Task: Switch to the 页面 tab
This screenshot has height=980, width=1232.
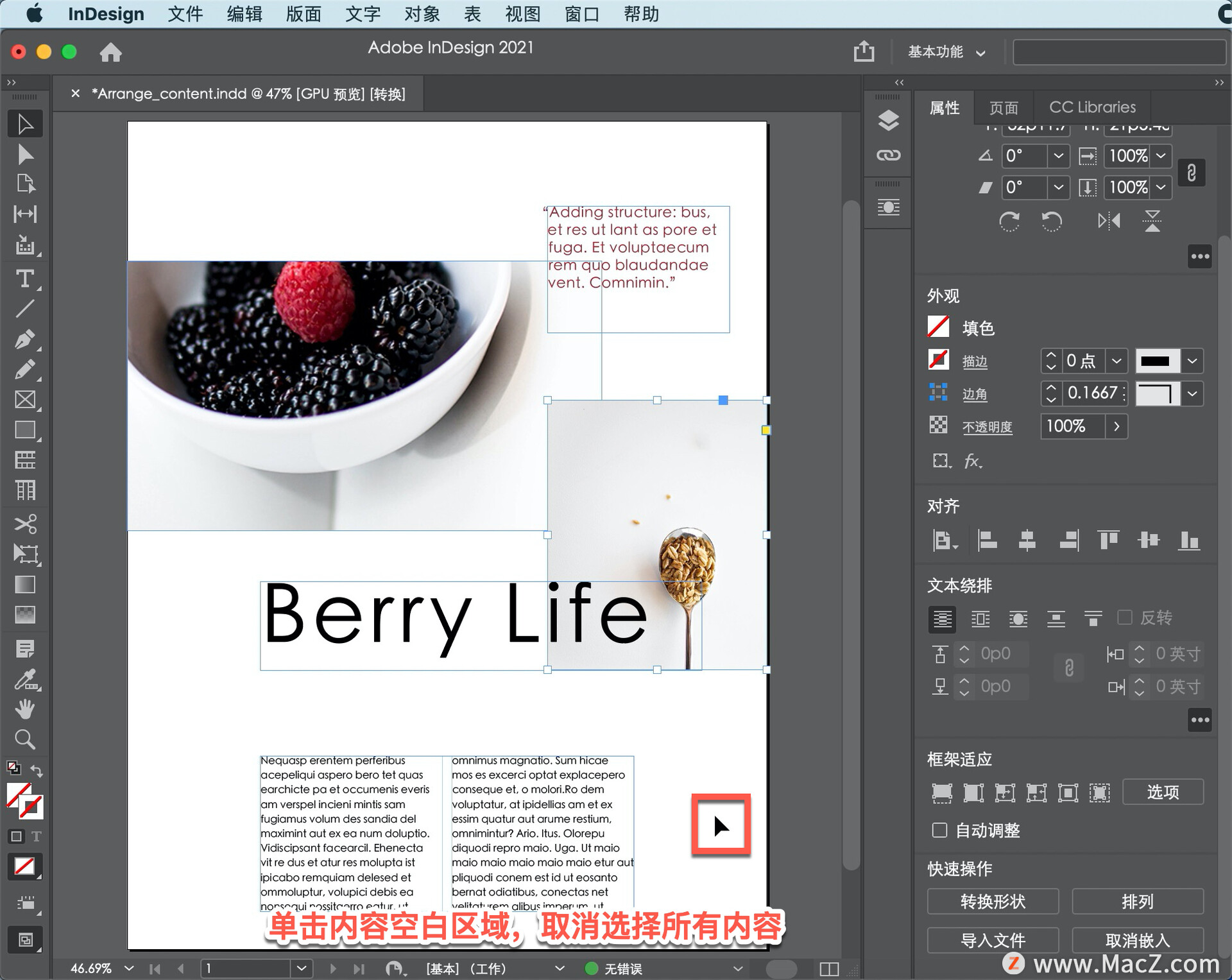Action: pos(1004,107)
